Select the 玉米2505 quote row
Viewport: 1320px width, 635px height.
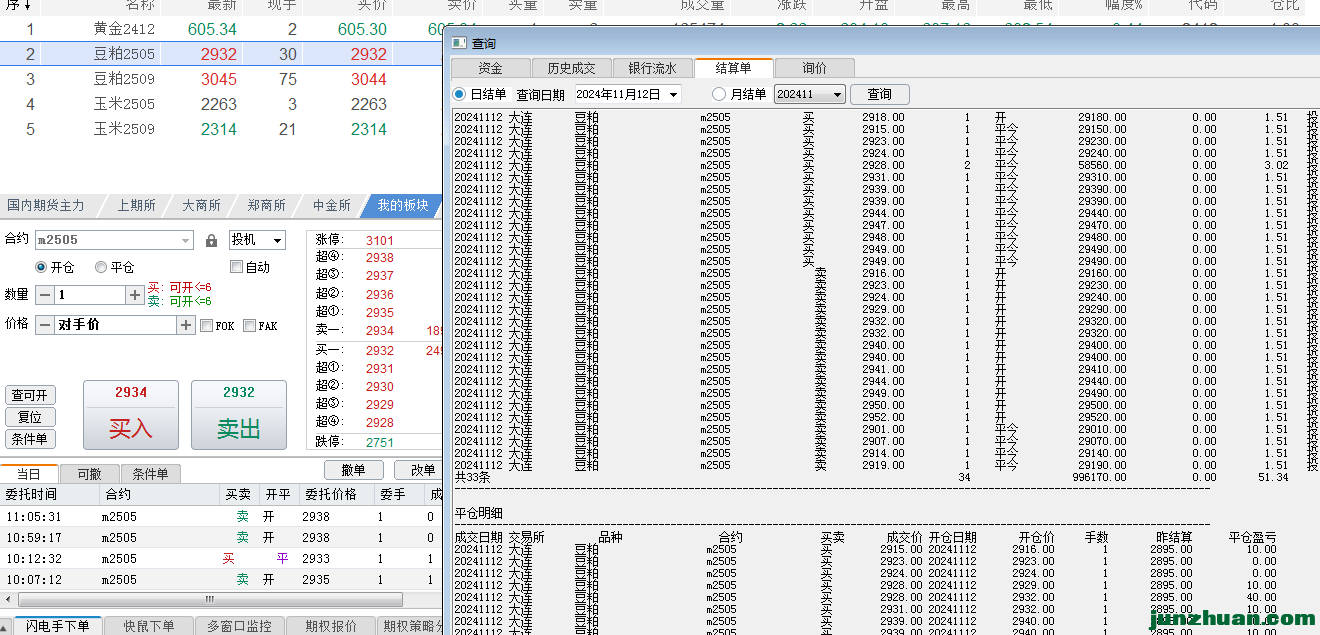coord(221,104)
